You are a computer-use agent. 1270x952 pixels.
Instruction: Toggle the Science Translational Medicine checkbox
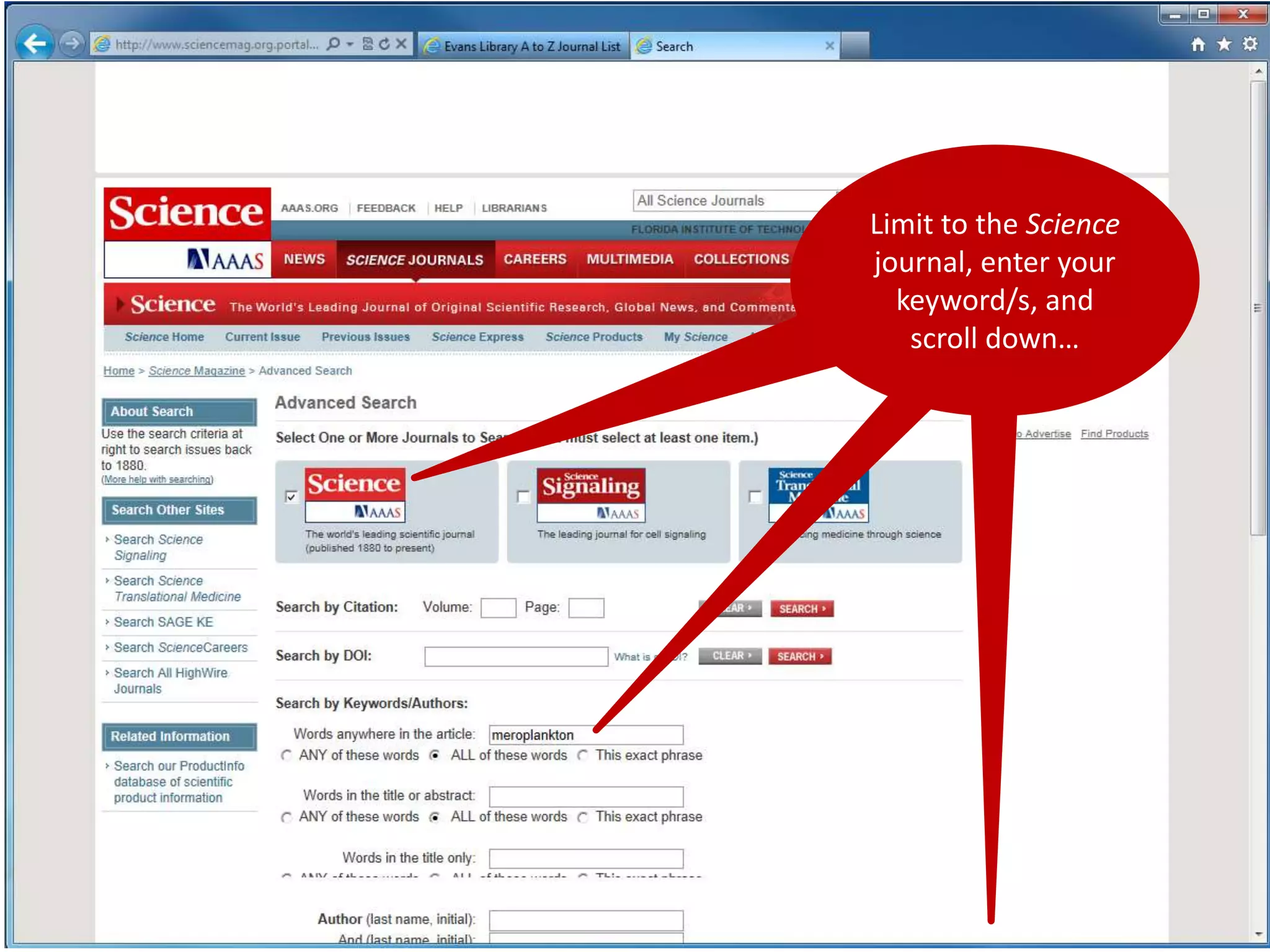pyautogui.click(x=755, y=496)
